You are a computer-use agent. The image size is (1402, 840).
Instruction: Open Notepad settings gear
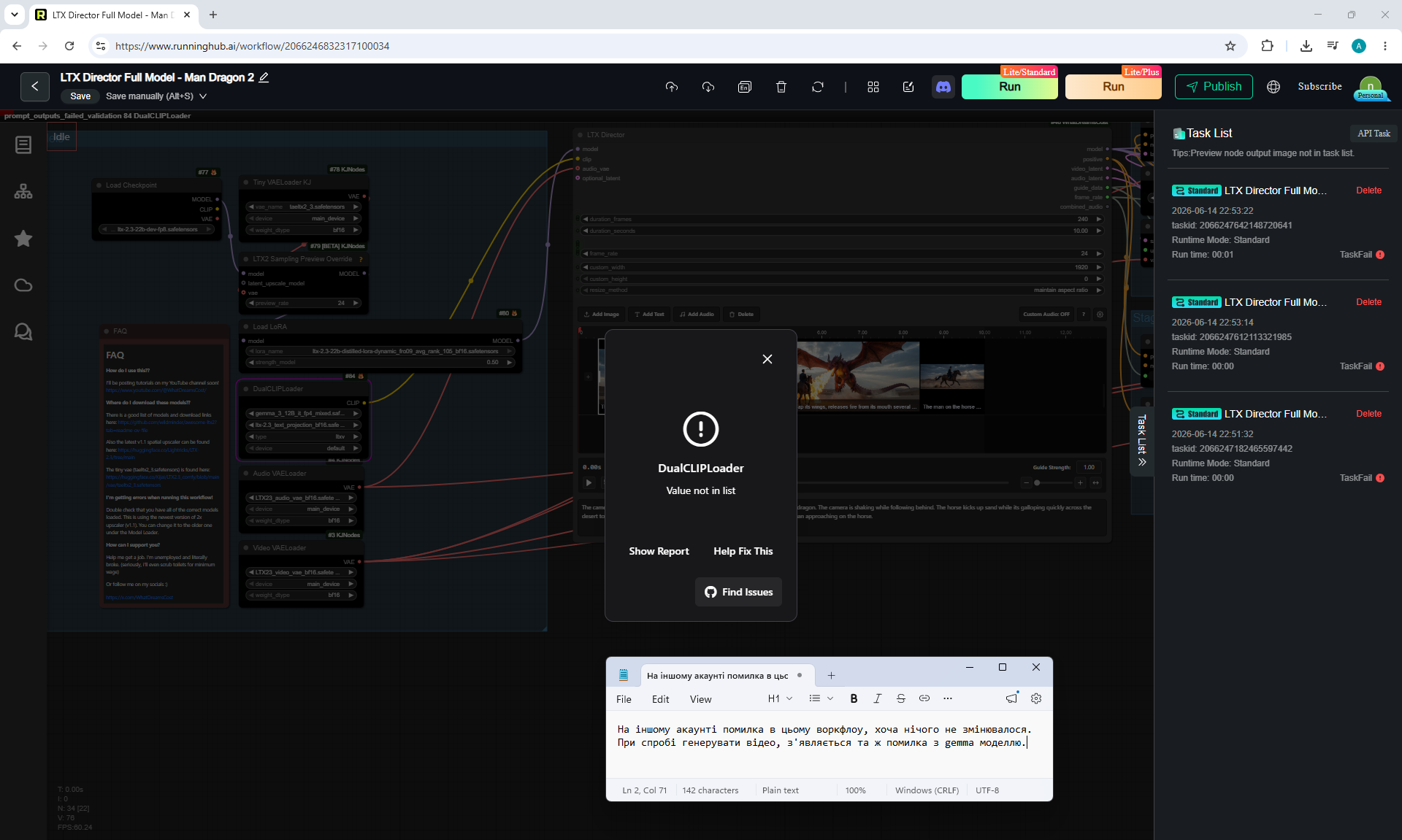click(x=1035, y=698)
